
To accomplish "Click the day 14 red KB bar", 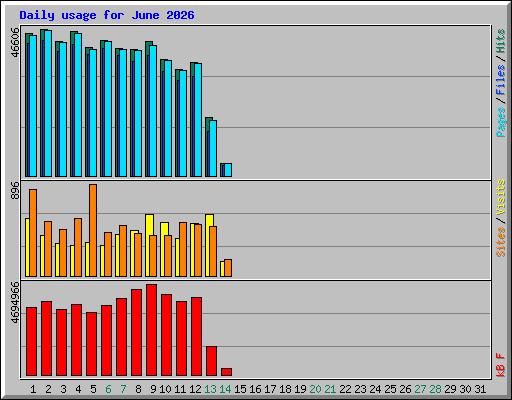I will click(226, 372).
